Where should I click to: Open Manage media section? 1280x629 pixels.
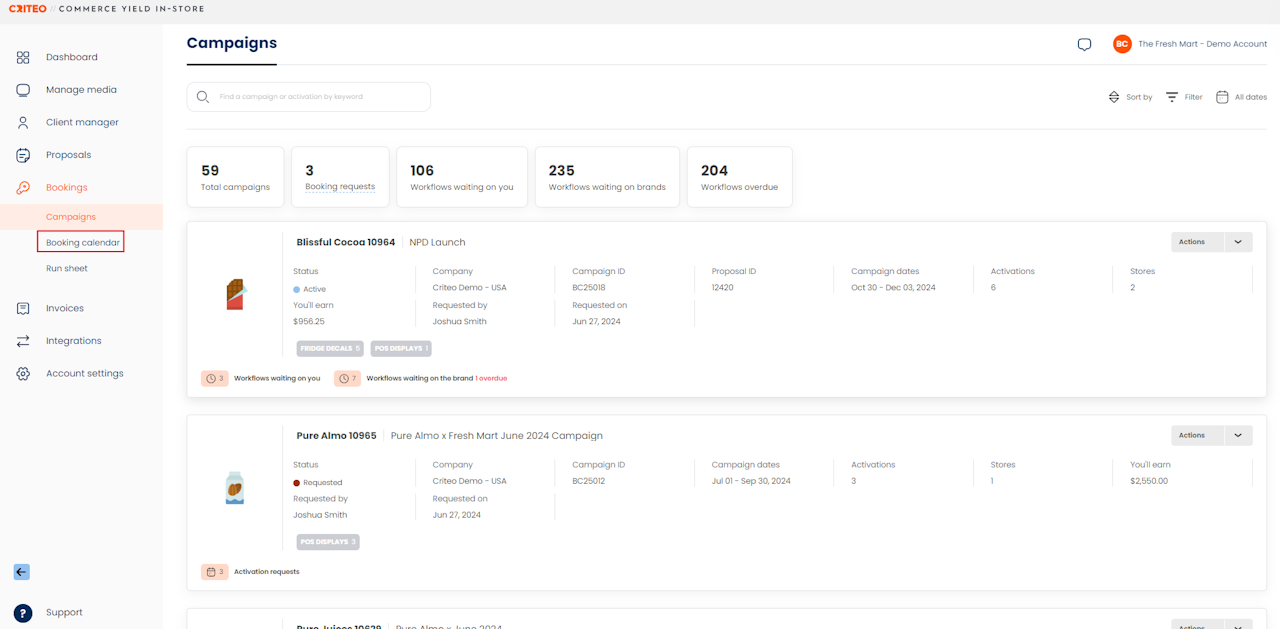(81, 90)
